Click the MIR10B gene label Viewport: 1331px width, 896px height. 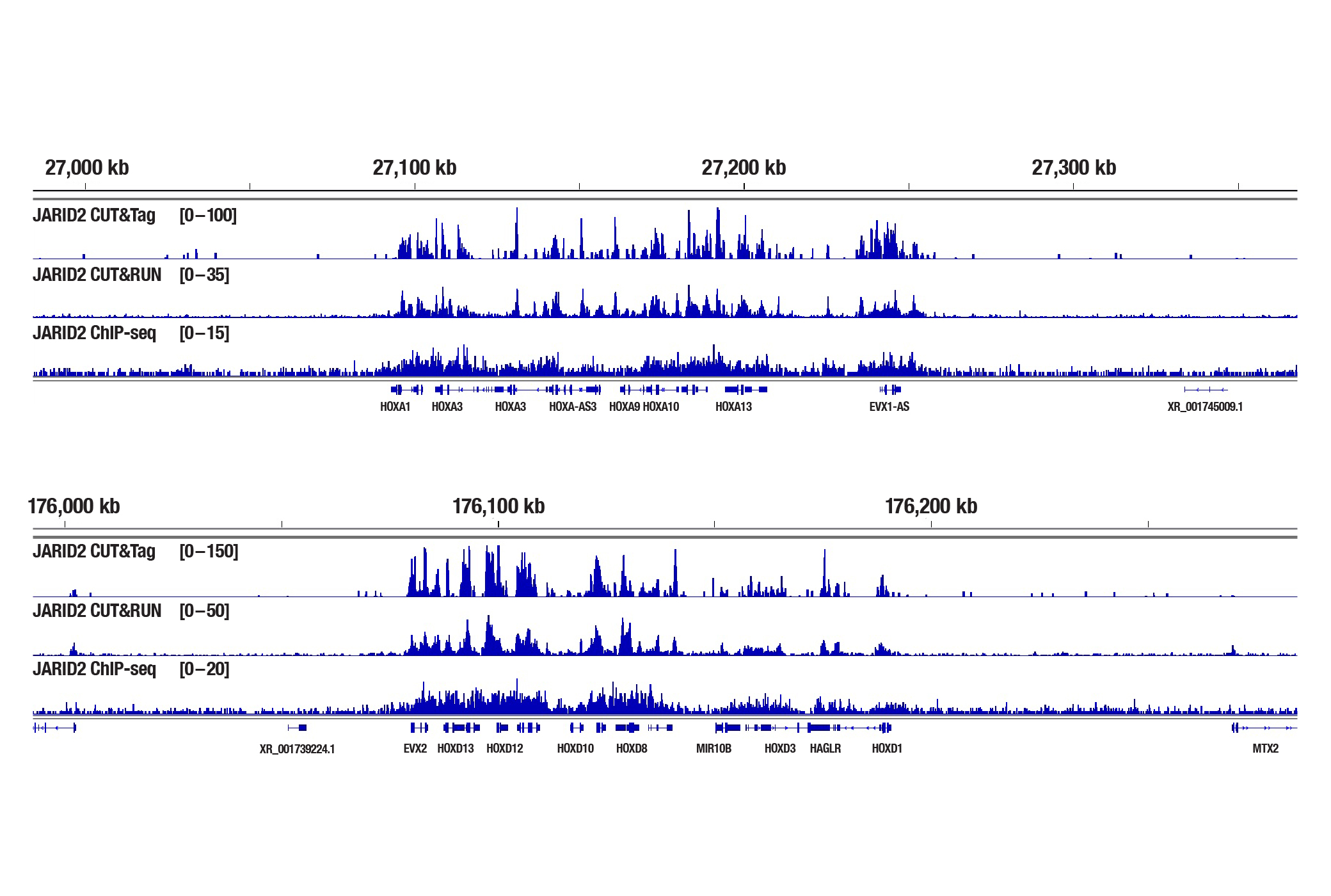pos(714,749)
